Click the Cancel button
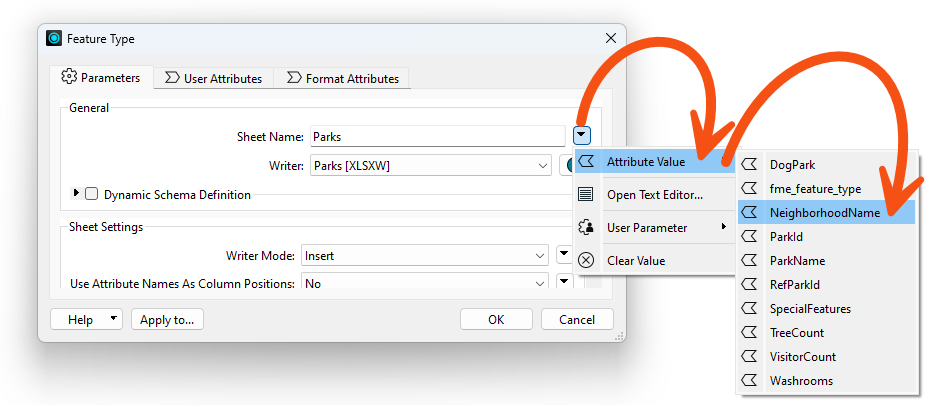930x405 pixels. tap(577, 320)
